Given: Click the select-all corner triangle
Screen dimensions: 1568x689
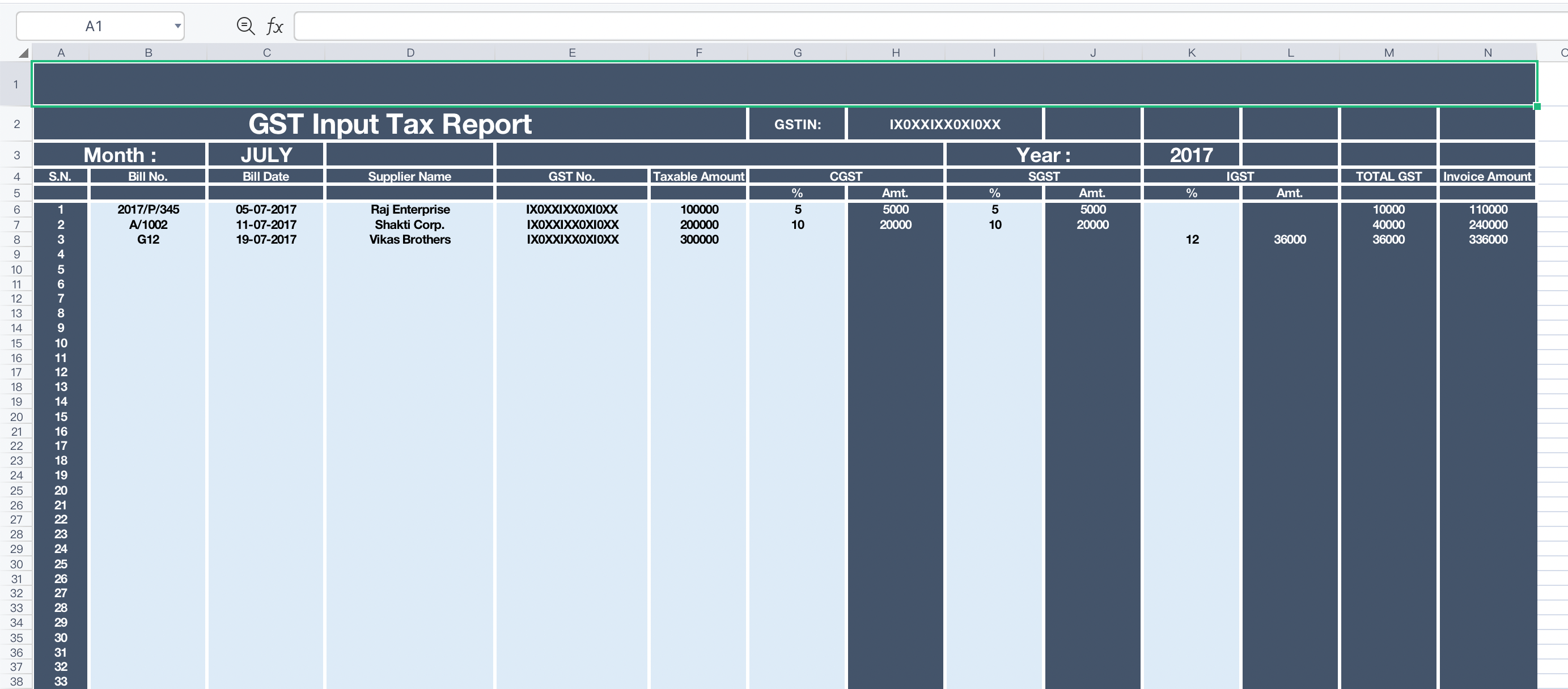Looking at the screenshot, I should click(x=23, y=53).
